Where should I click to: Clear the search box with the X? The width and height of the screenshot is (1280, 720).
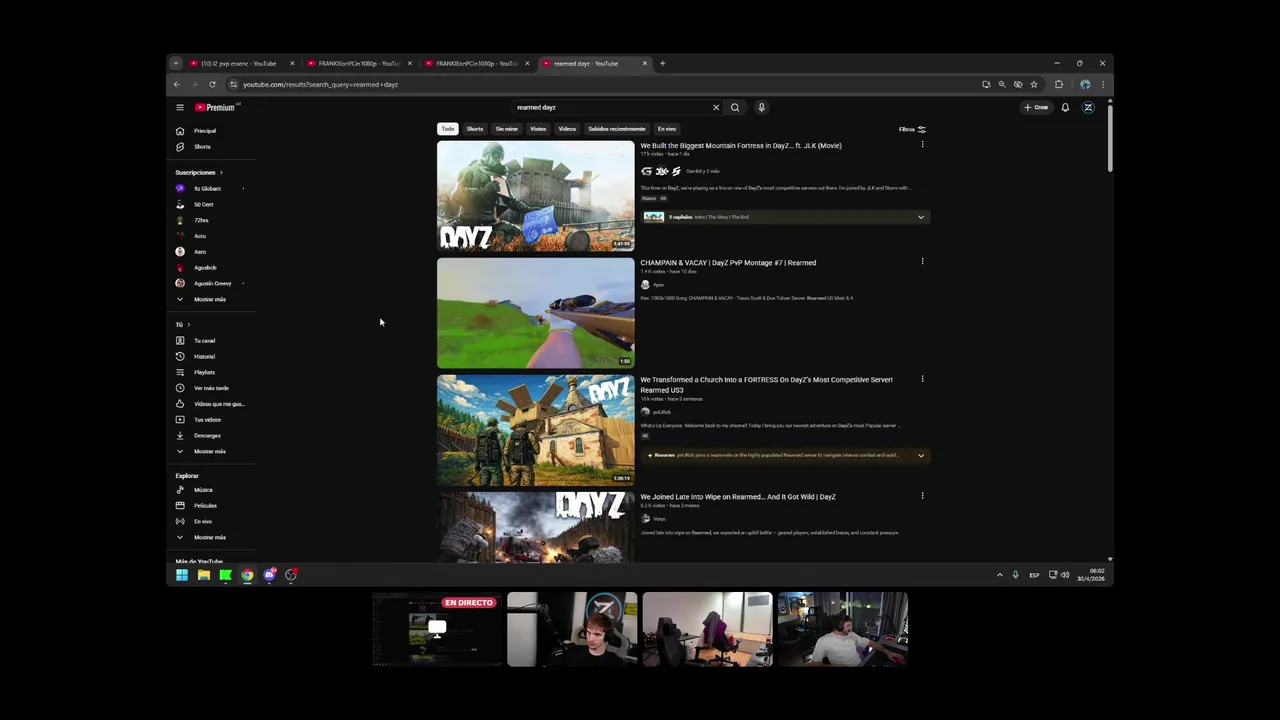(716, 107)
